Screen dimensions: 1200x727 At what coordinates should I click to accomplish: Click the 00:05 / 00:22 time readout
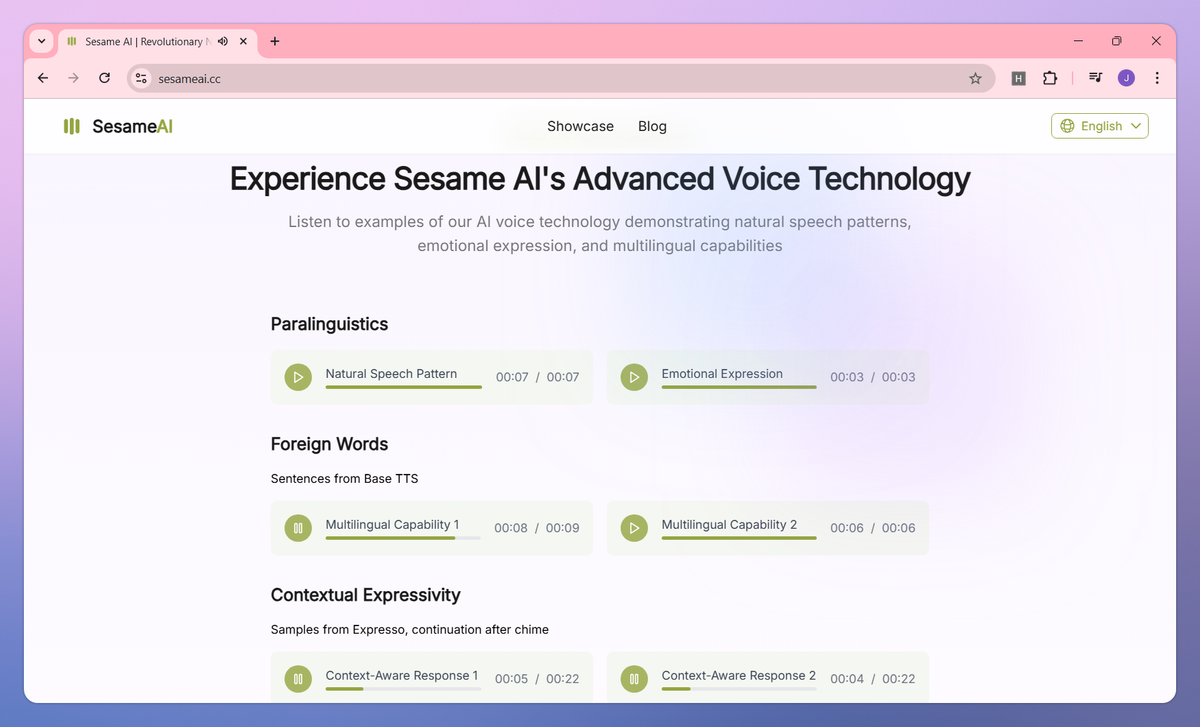click(x=537, y=679)
